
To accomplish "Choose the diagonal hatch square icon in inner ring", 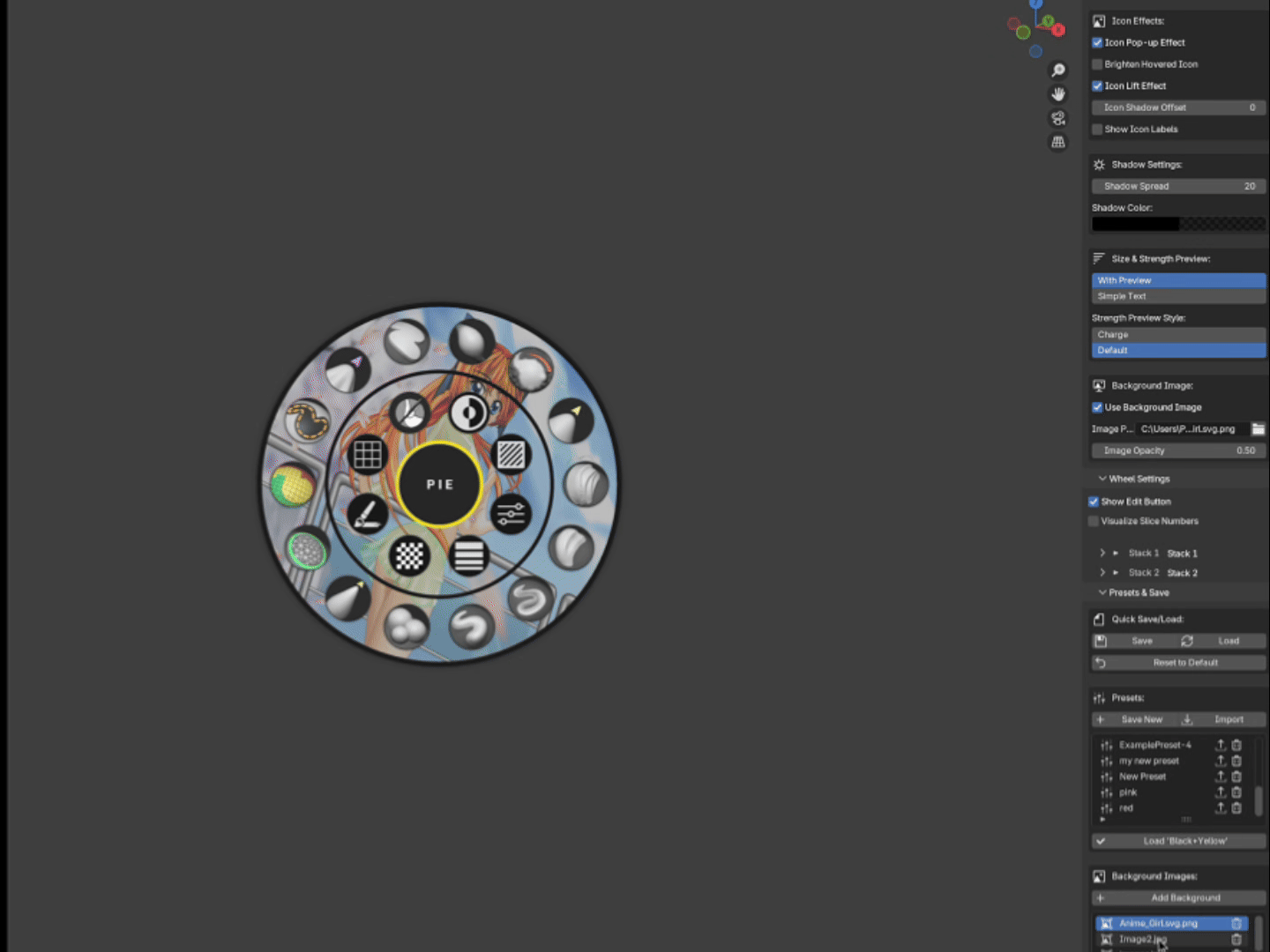I will [x=511, y=455].
